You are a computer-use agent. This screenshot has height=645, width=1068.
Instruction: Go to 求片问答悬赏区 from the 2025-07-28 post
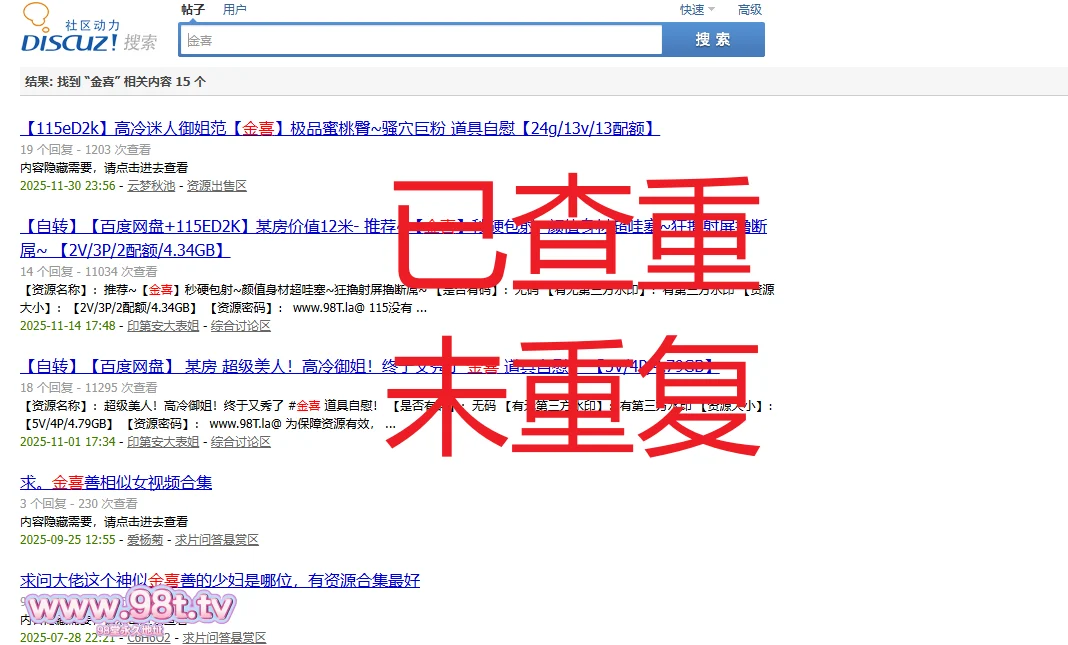(x=224, y=638)
